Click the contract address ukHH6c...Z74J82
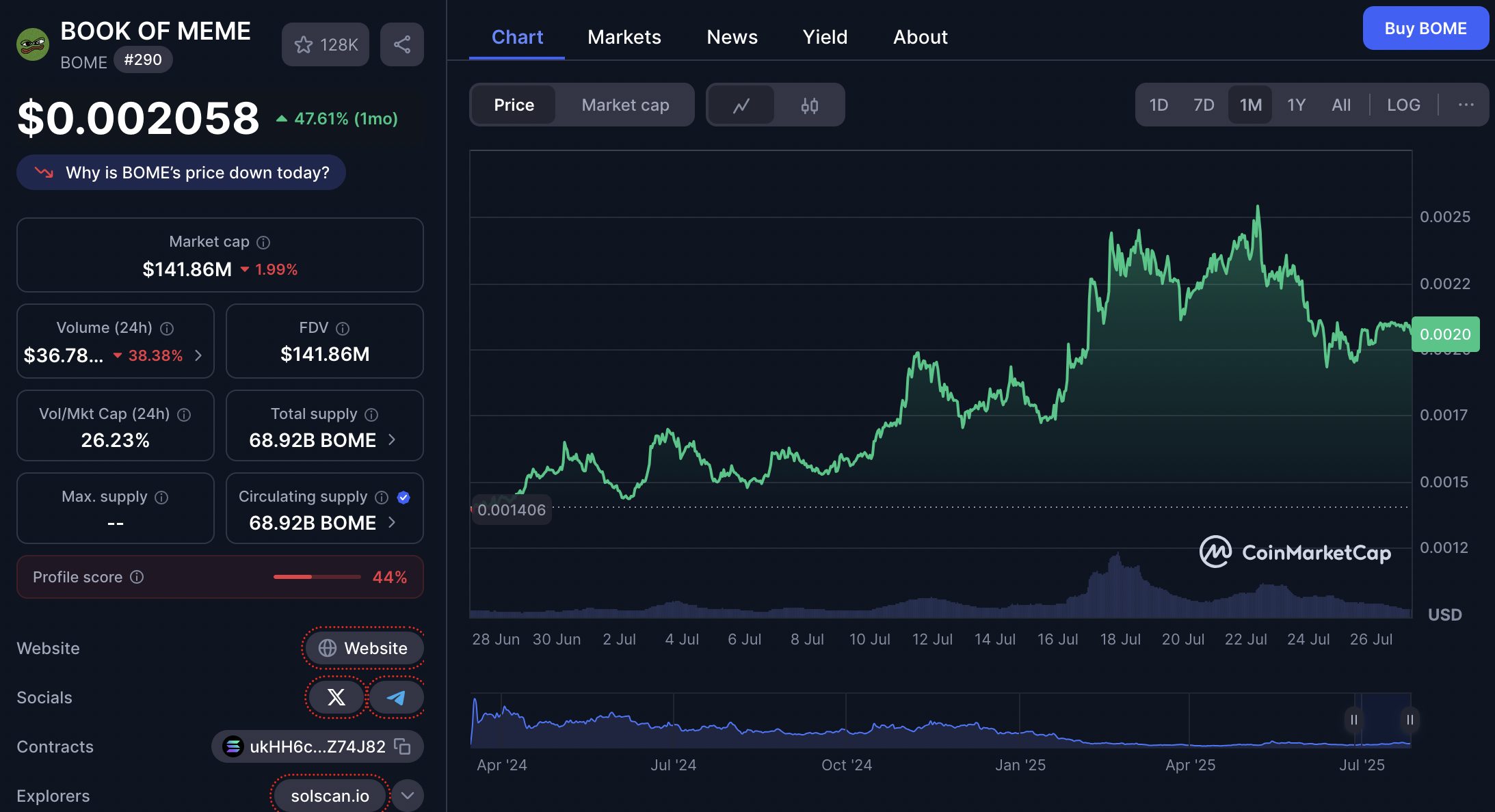 pyautogui.click(x=317, y=746)
